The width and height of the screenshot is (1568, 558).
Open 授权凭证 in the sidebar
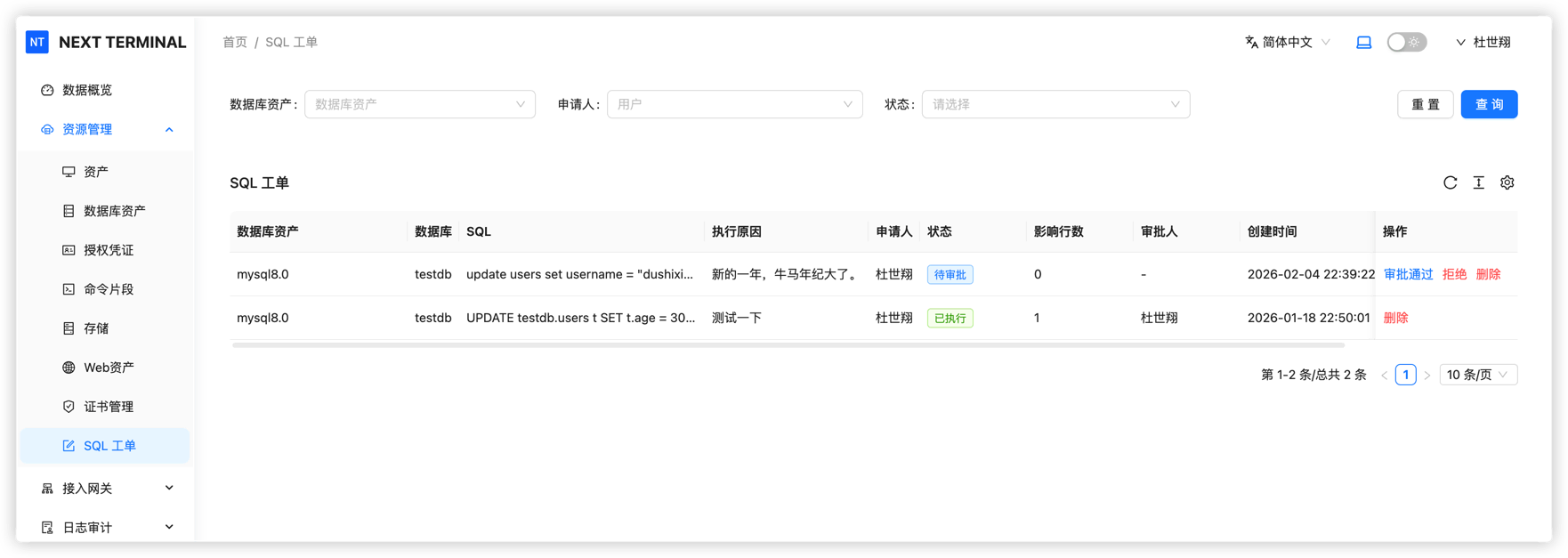click(x=109, y=250)
